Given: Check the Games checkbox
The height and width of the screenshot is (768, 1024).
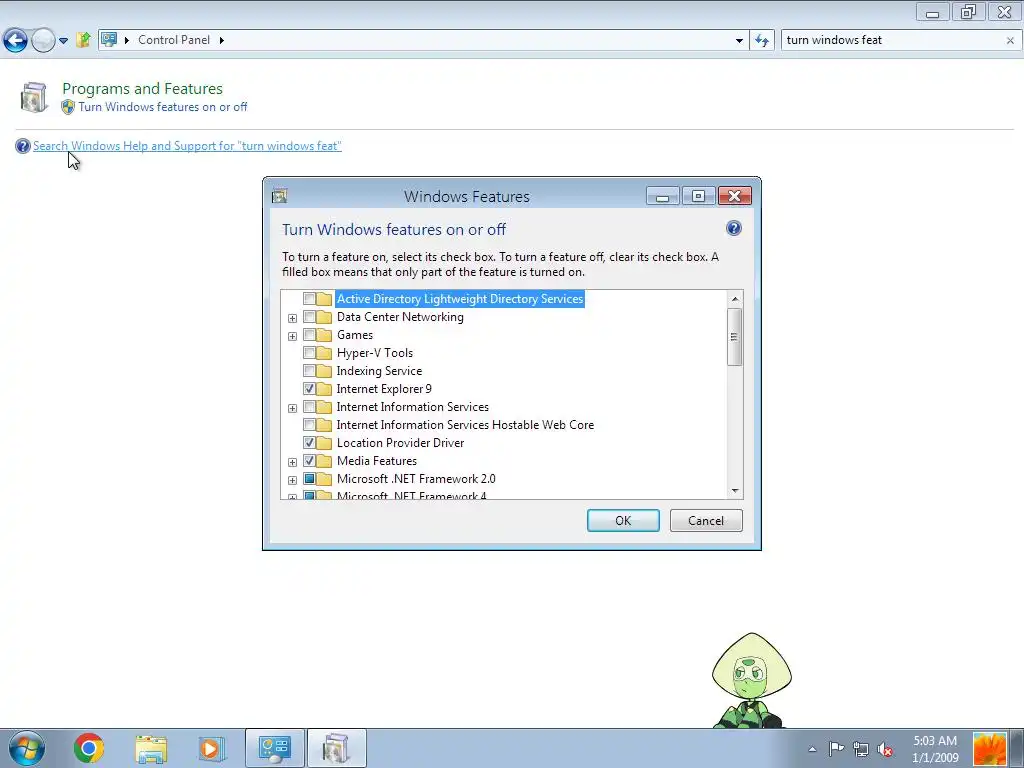Looking at the screenshot, I should pyautogui.click(x=310, y=335).
